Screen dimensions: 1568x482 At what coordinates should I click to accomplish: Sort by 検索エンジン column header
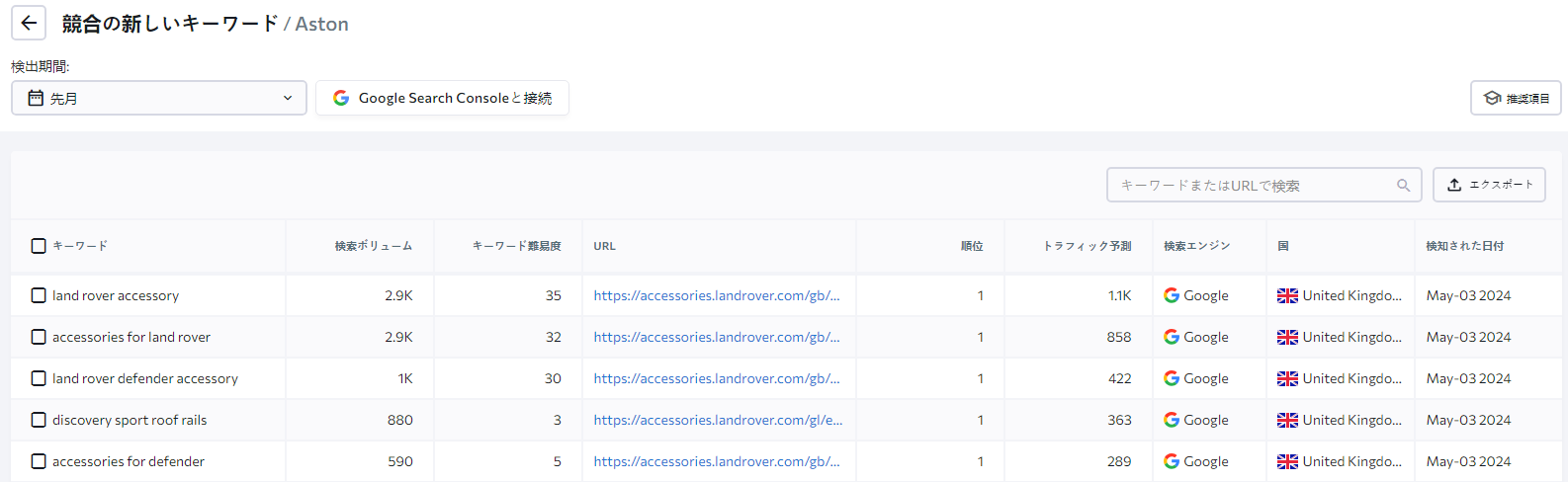[1197, 246]
